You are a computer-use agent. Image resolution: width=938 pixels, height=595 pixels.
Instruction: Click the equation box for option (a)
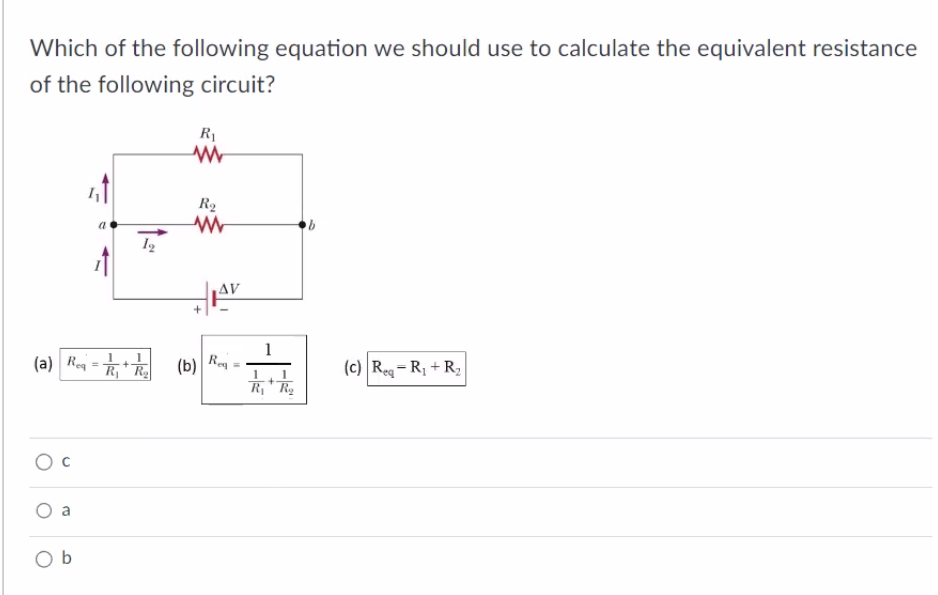click(106, 363)
